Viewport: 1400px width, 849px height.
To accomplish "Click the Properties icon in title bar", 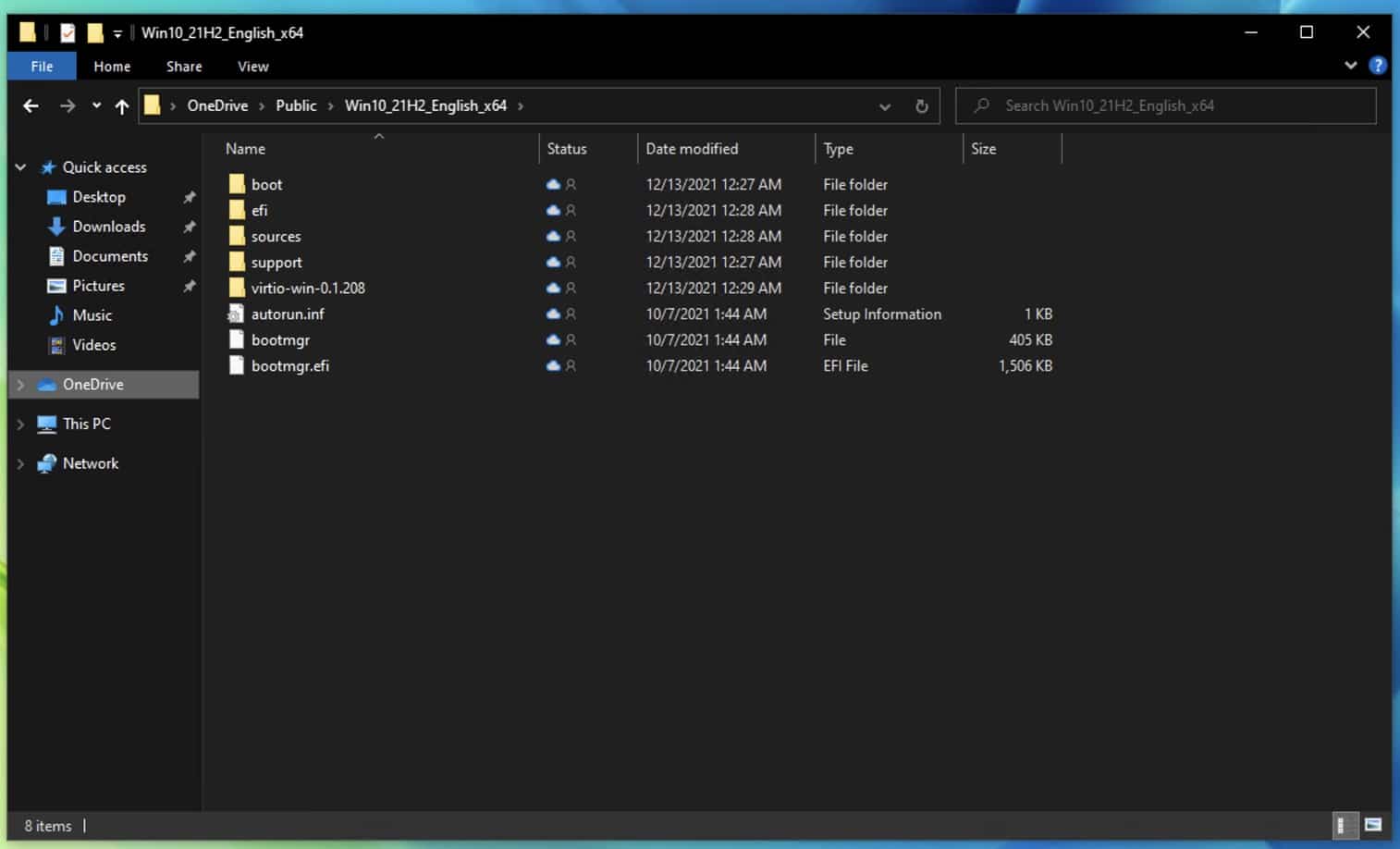I will pos(68,33).
